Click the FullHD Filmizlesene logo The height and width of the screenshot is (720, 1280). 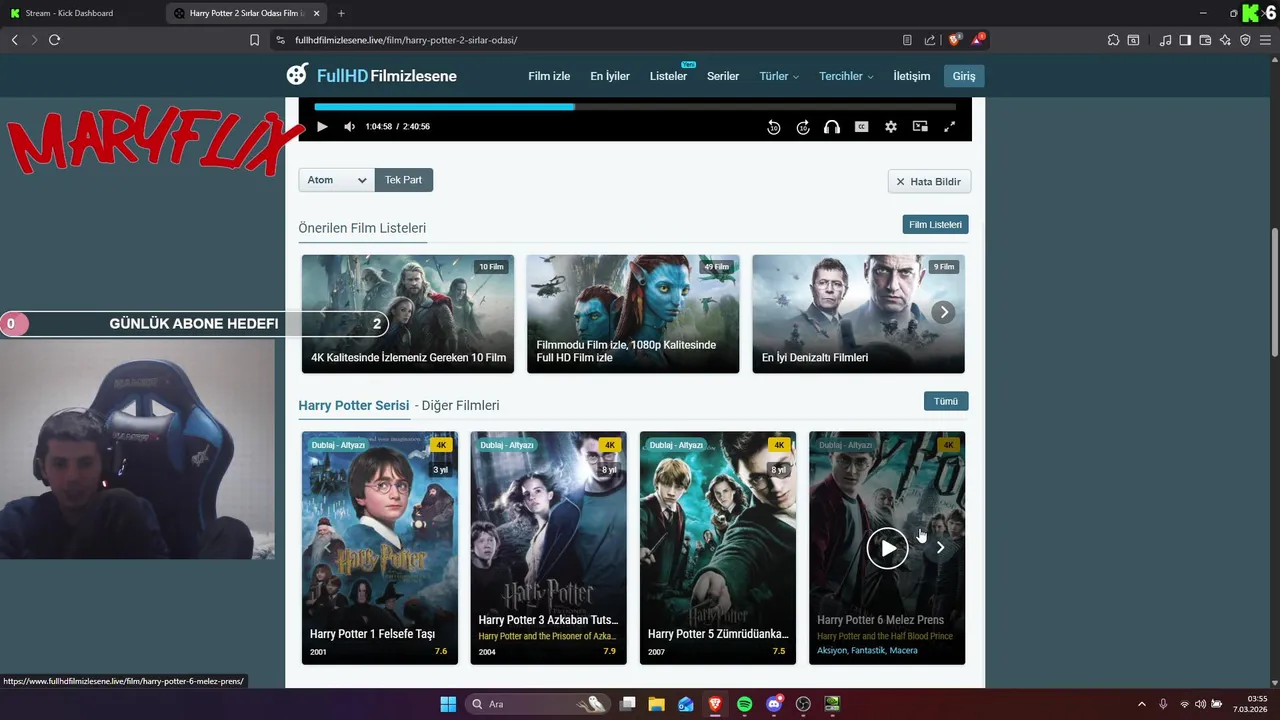coord(372,75)
